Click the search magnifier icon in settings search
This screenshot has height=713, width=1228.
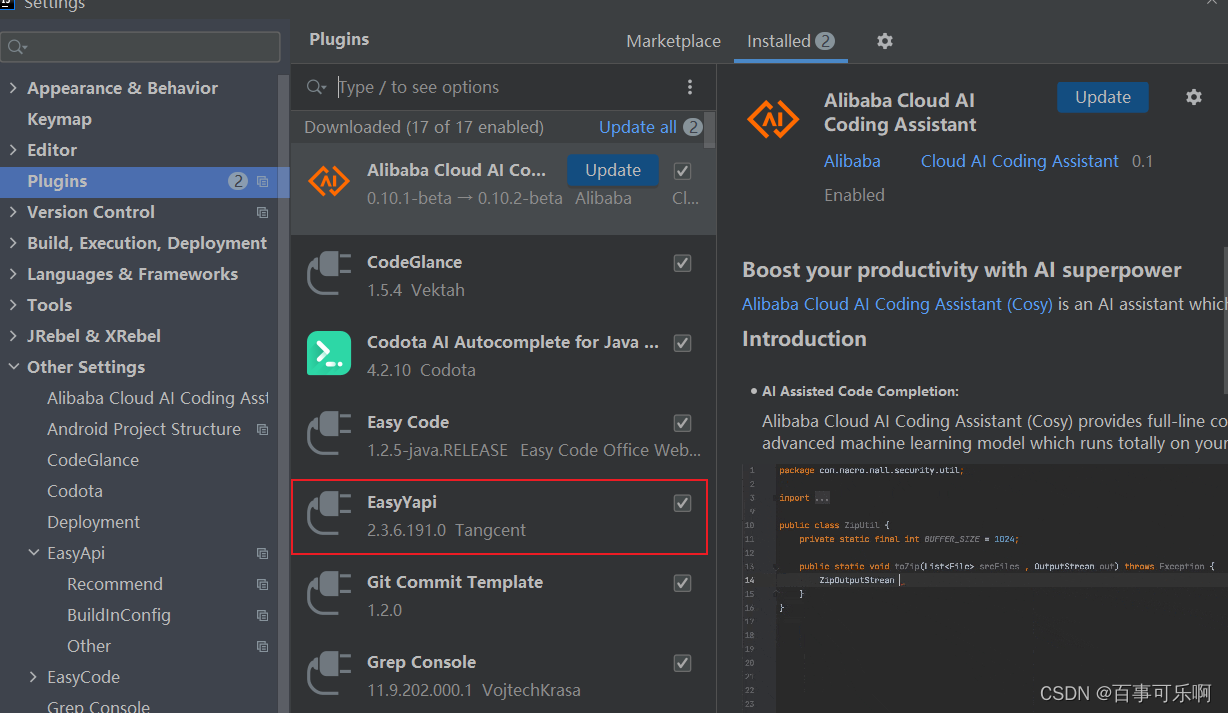17,47
